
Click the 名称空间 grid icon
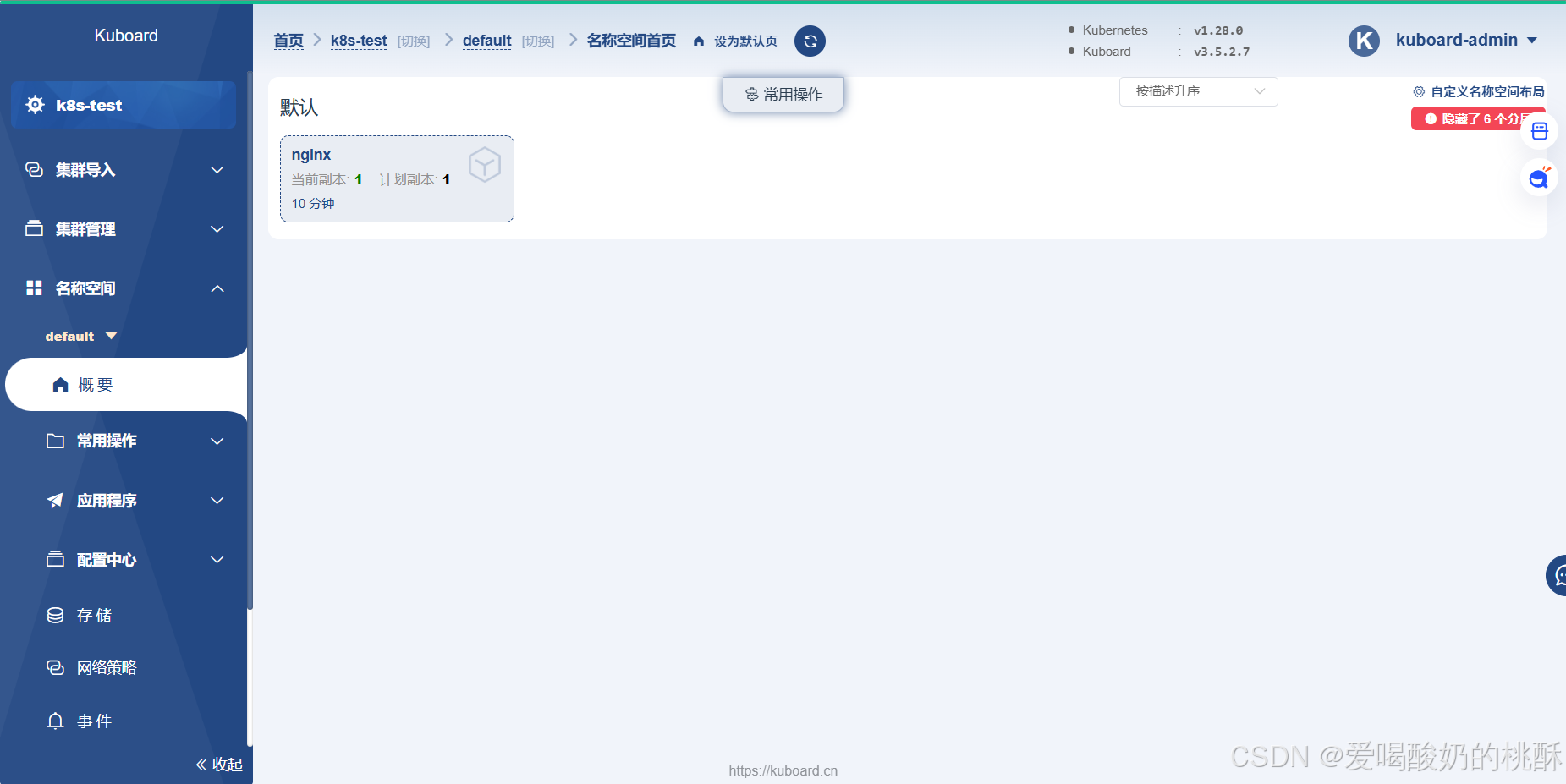point(35,288)
